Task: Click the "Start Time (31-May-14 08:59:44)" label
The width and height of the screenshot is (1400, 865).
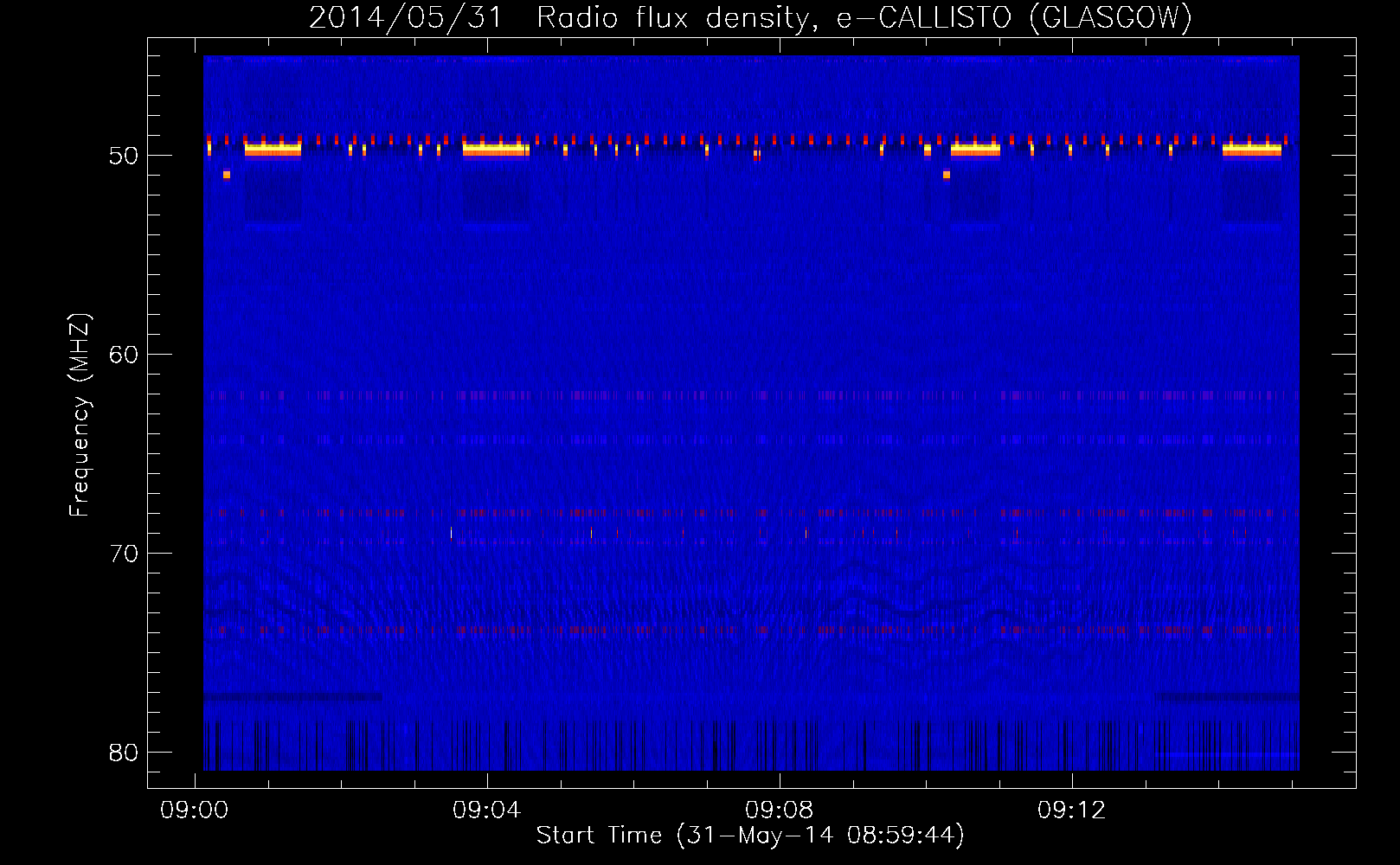Action: 750,836
